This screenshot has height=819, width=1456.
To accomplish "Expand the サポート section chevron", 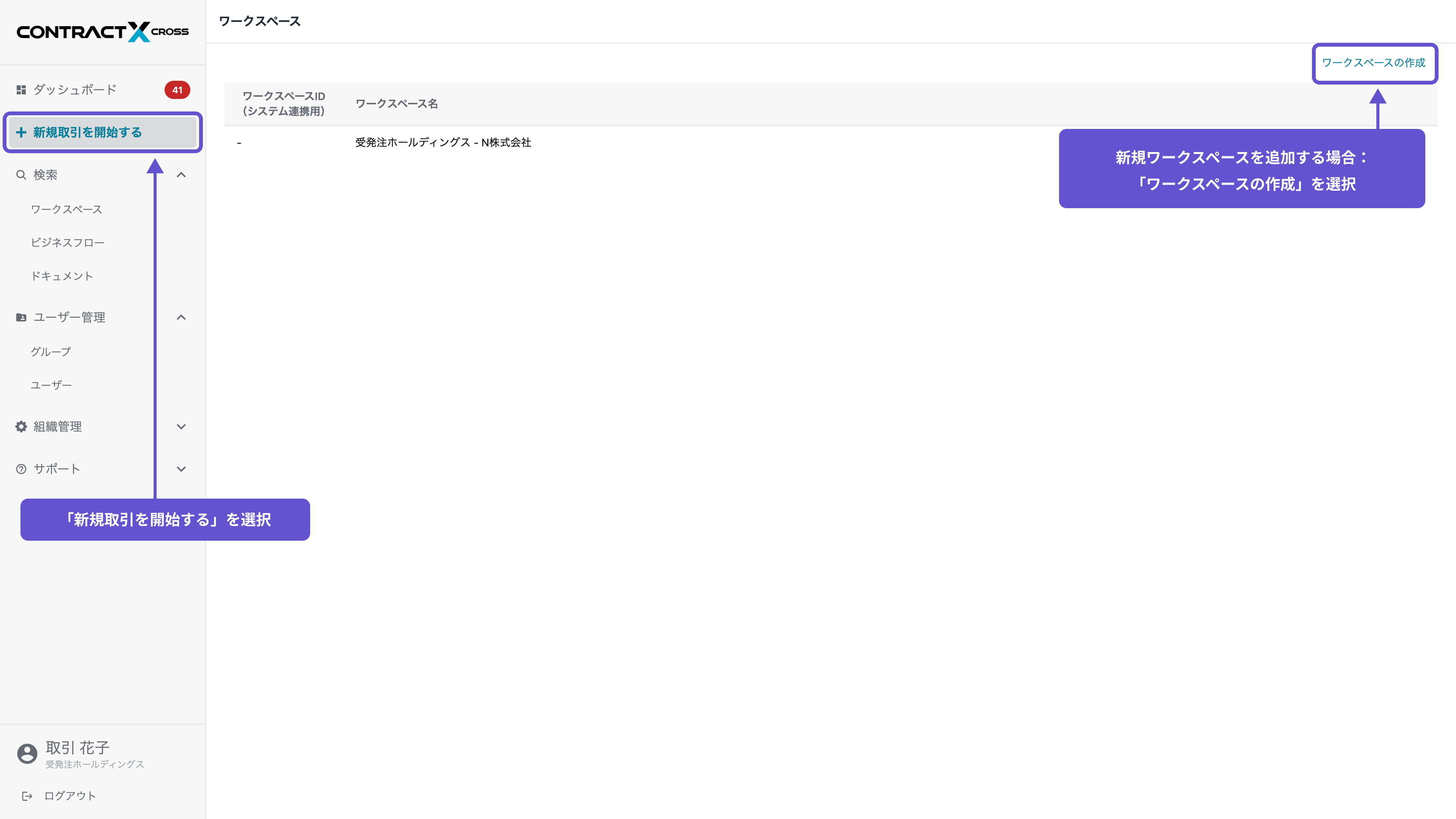I will pos(181,469).
